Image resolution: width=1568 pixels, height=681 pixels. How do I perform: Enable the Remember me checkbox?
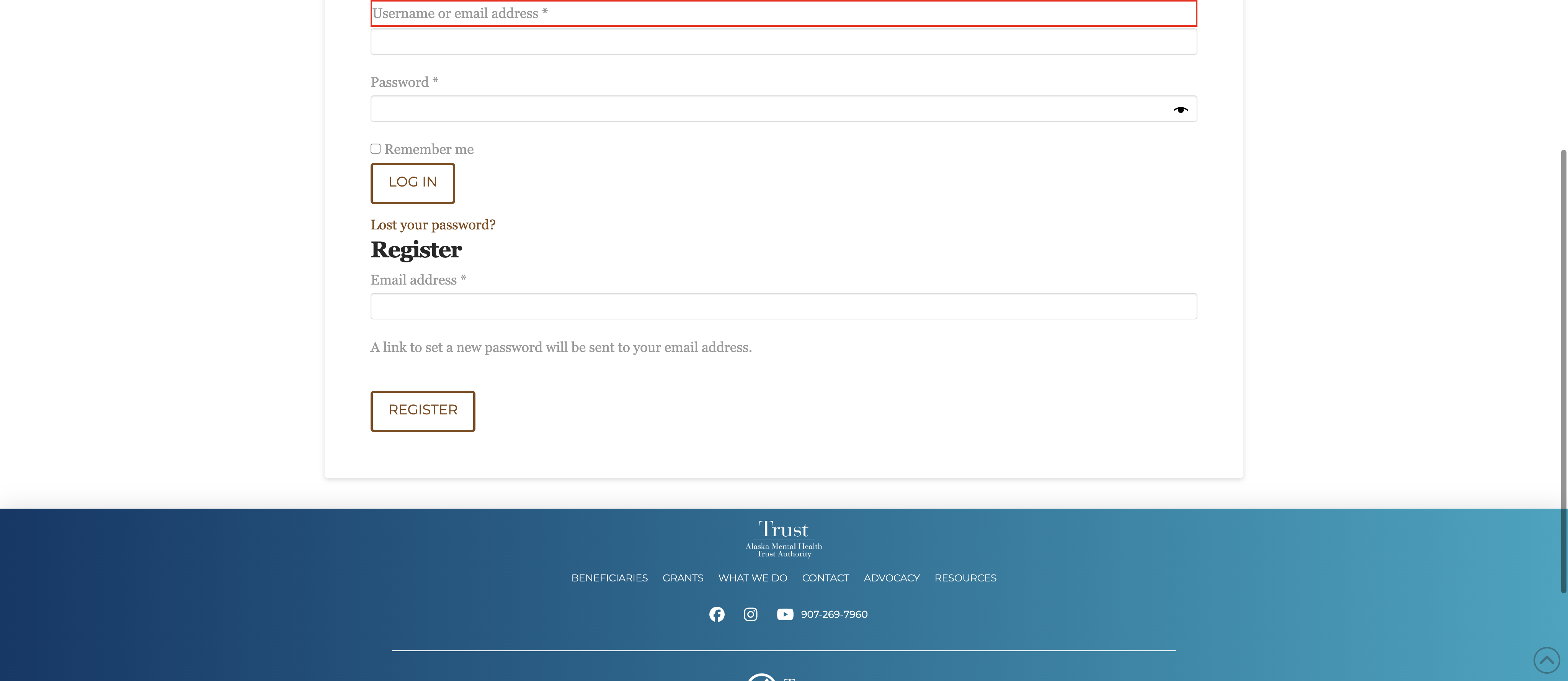pyautogui.click(x=376, y=149)
